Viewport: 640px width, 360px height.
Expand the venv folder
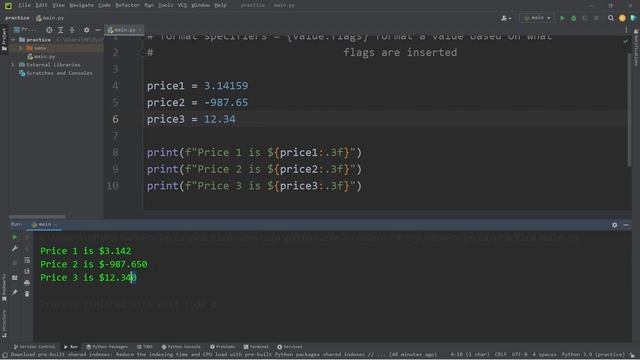(x=20, y=48)
